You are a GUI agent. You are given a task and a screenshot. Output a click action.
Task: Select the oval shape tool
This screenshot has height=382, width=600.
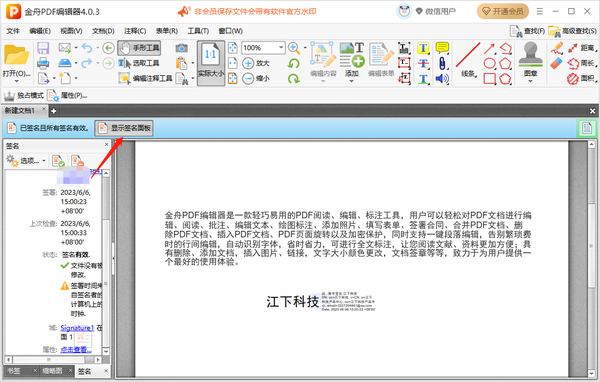point(489,63)
